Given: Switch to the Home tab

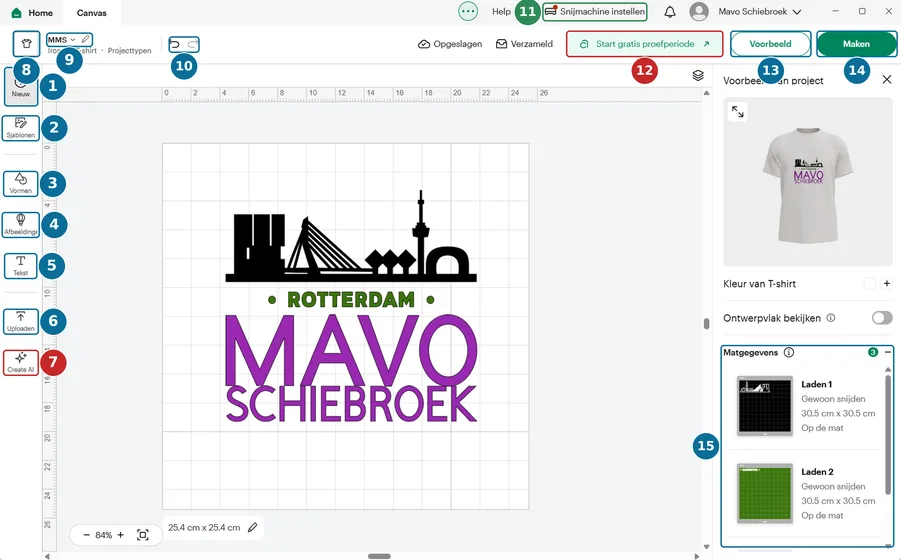Looking at the screenshot, I should coord(32,12).
